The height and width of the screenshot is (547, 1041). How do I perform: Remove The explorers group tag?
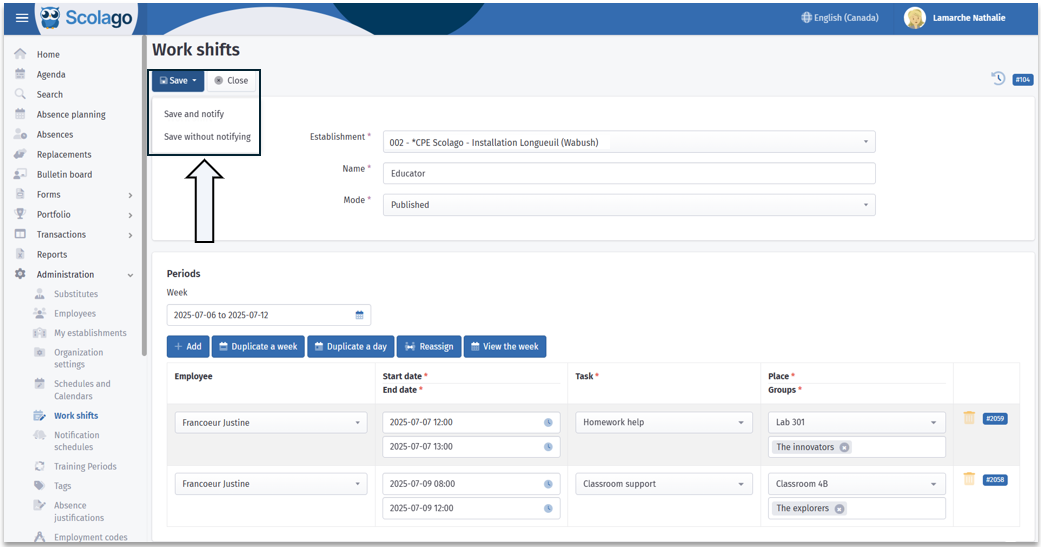coord(839,508)
